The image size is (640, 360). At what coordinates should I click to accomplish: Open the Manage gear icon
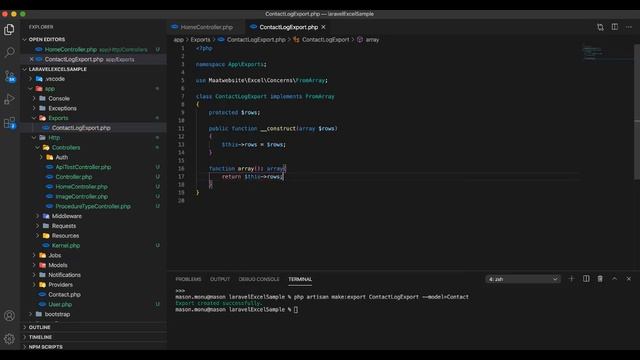9,338
